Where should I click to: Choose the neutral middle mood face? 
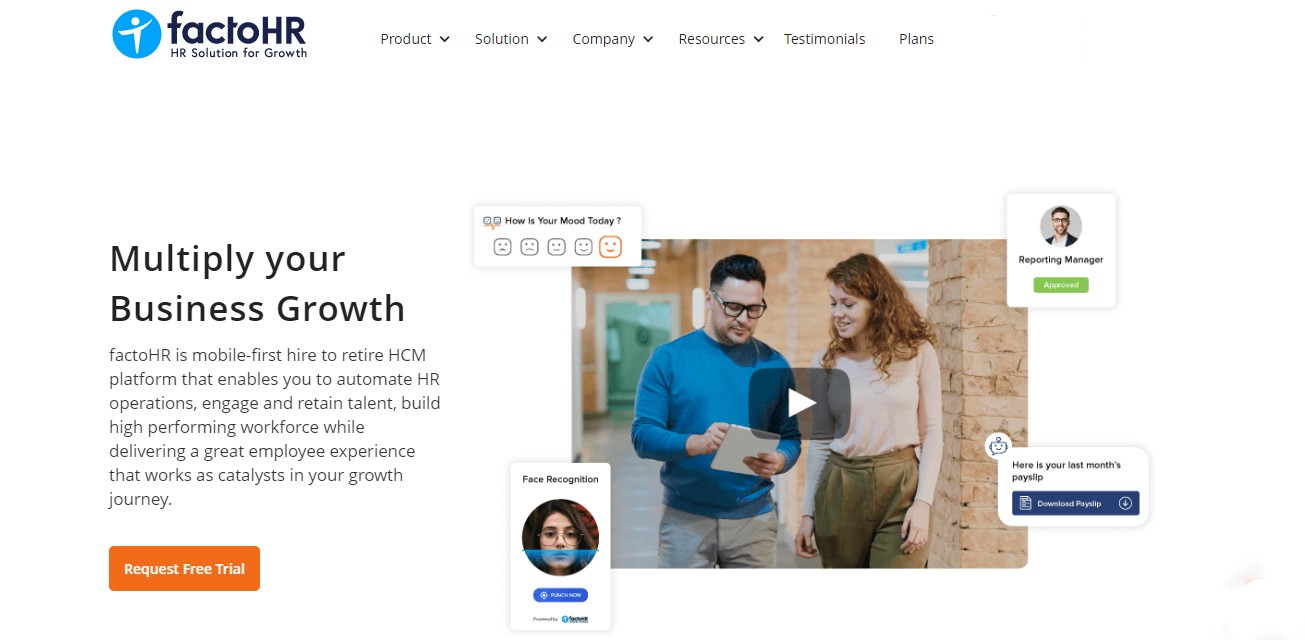pyautogui.click(x=557, y=246)
